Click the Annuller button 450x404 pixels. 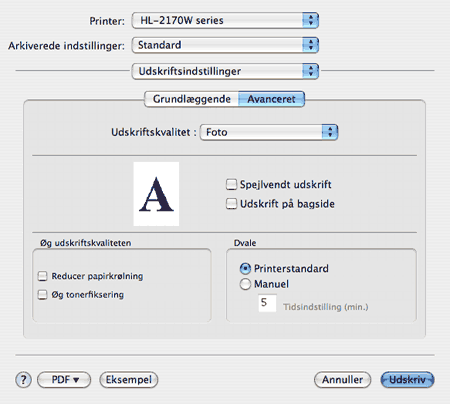click(342, 380)
